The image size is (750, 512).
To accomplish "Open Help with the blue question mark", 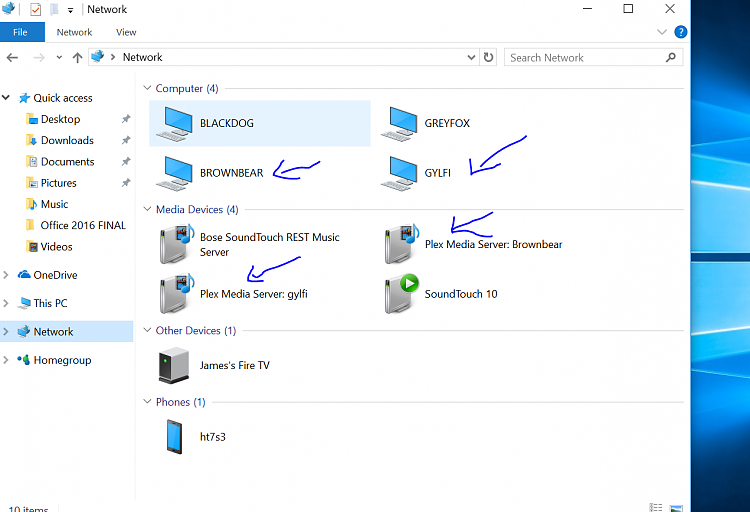I will pos(680,32).
